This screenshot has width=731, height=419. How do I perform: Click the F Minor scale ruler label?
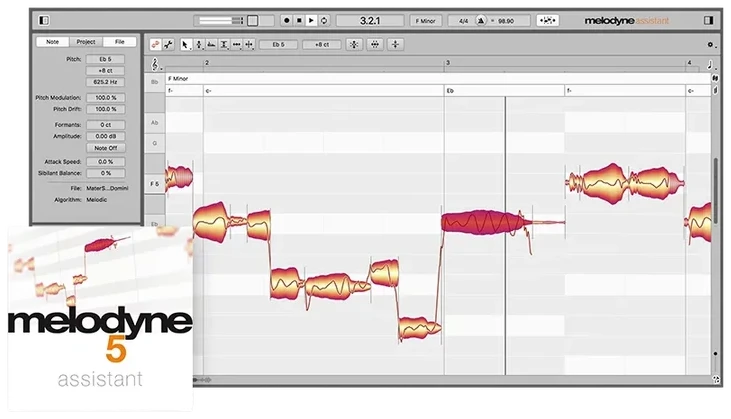[178, 79]
